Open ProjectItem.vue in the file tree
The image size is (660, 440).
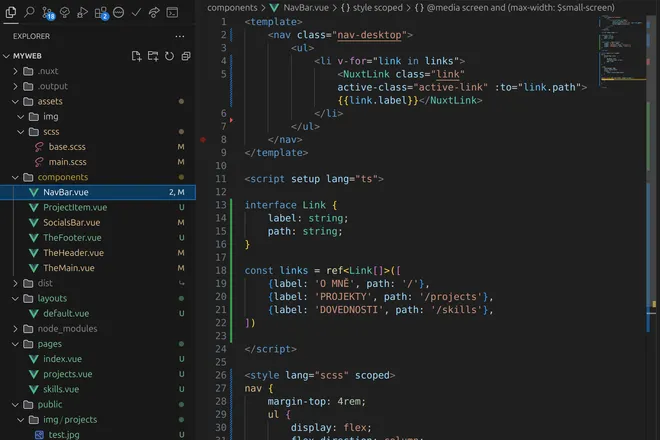(75, 207)
